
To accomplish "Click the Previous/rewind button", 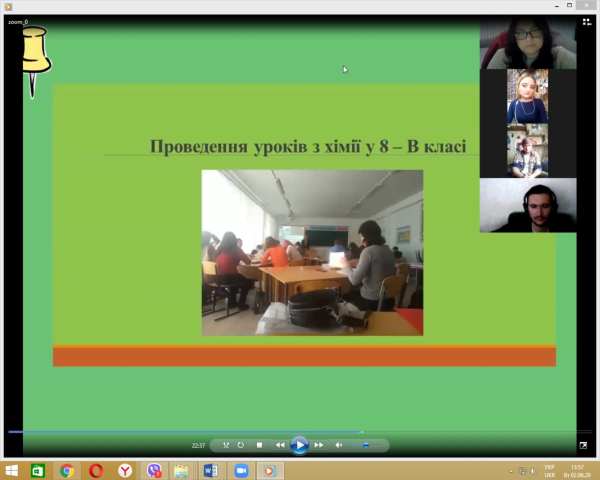I will point(280,445).
